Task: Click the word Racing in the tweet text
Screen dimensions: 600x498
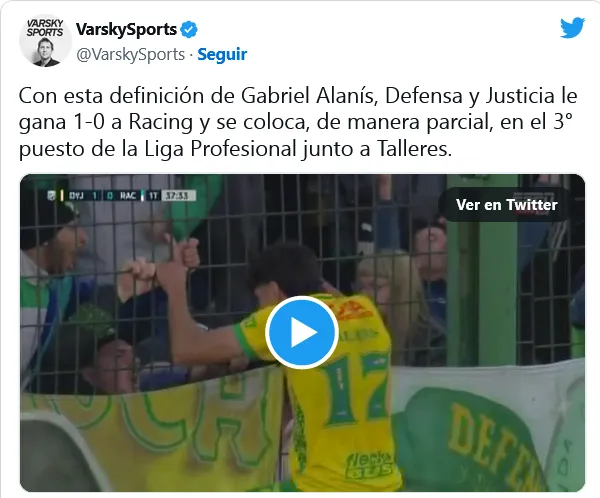Action: [161, 123]
